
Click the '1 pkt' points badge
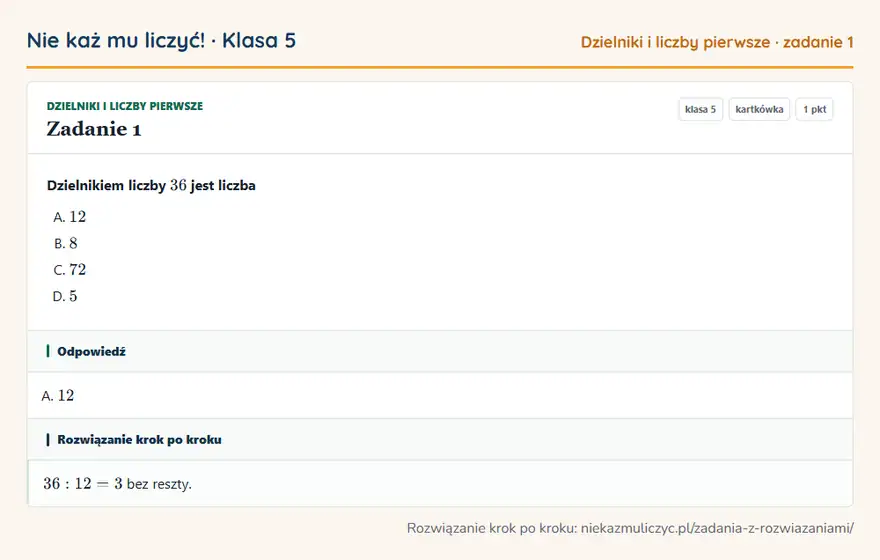click(814, 109)
